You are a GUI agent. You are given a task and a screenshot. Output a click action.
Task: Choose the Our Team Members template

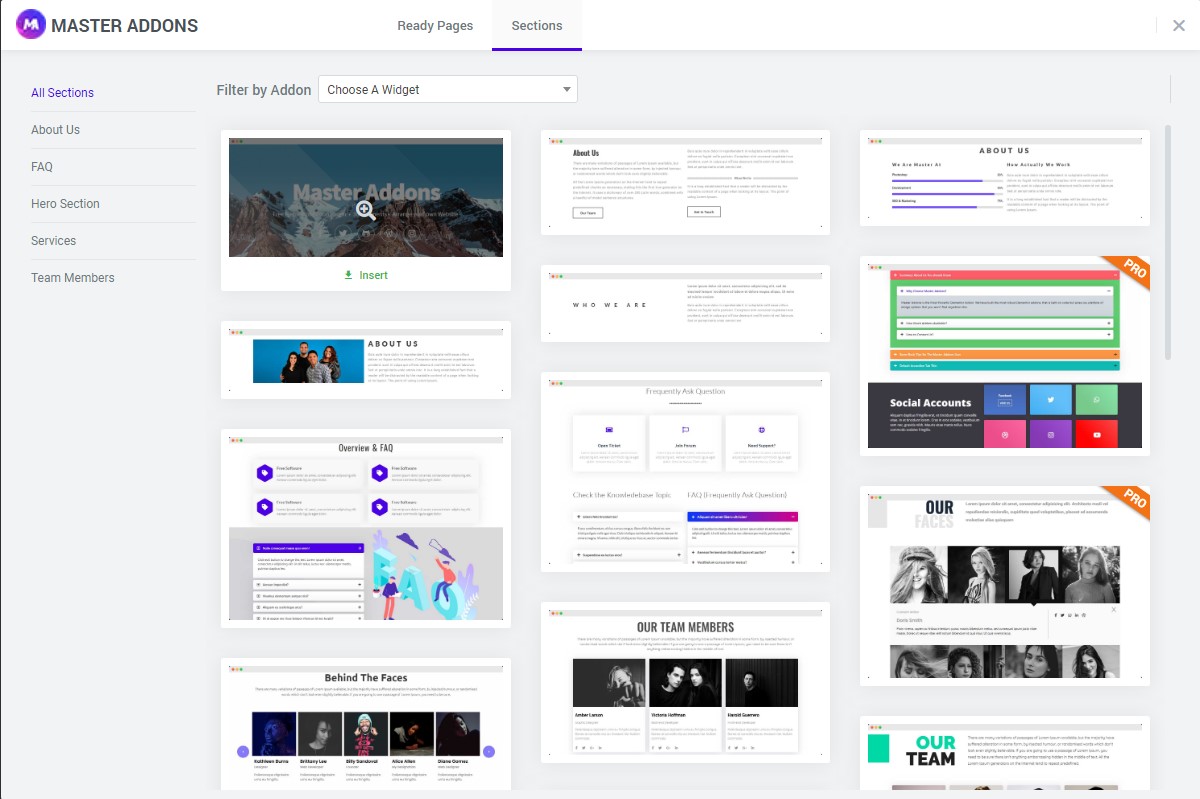pos(685,682)
